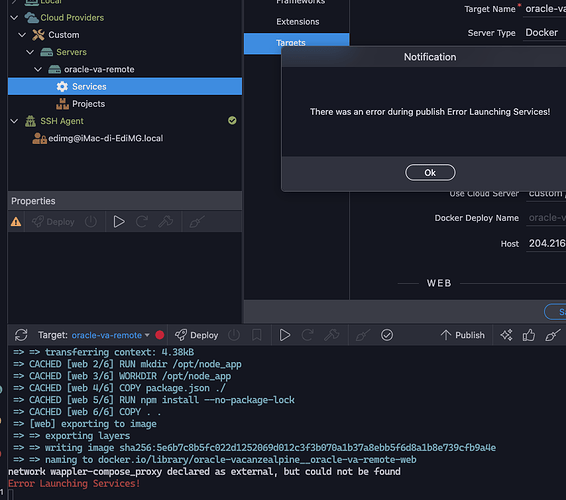Click the Publish button
This screenshot has width=566, height=500.
pyautogui.click(x=462, y=335)
